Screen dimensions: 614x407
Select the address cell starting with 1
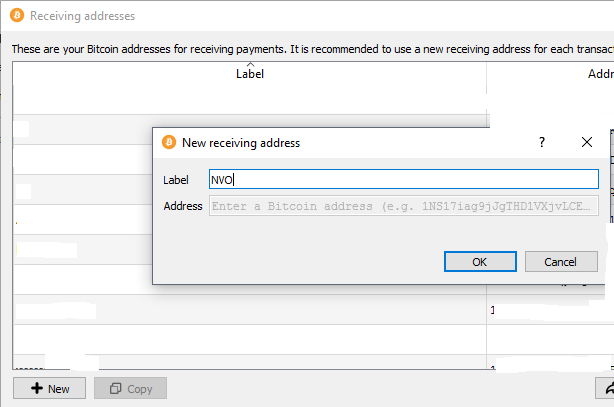[550, 310]
